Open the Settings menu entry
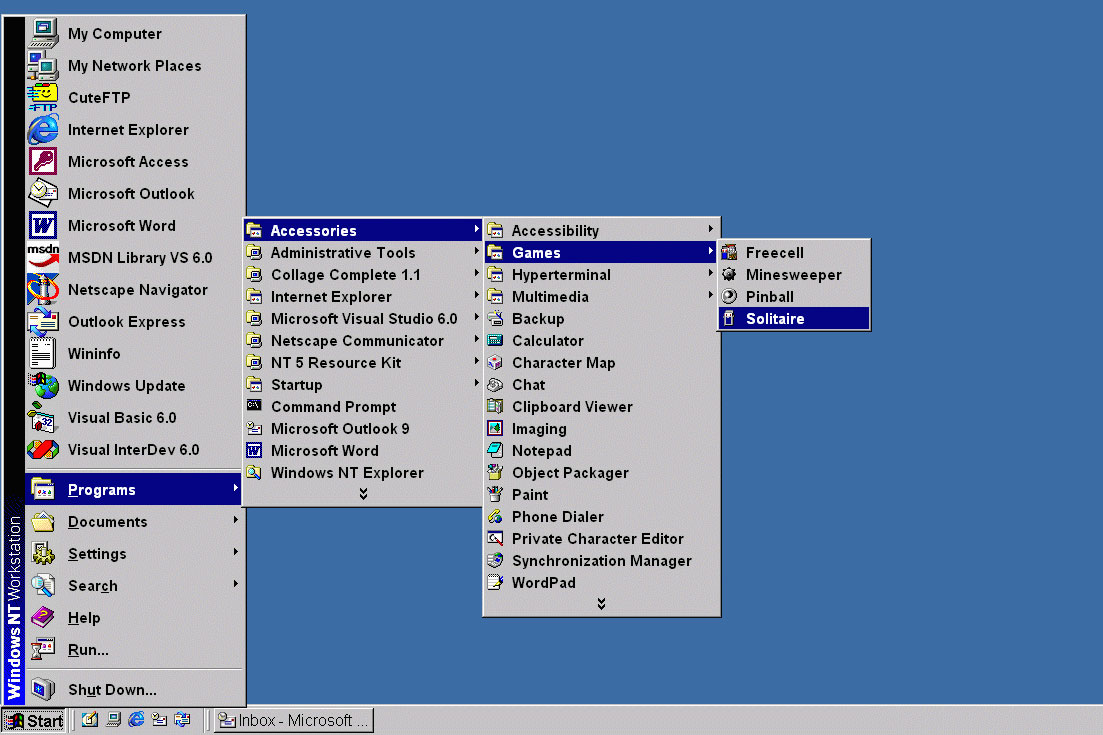Viewport: 1103px width, 735px height. pos(134,554)
